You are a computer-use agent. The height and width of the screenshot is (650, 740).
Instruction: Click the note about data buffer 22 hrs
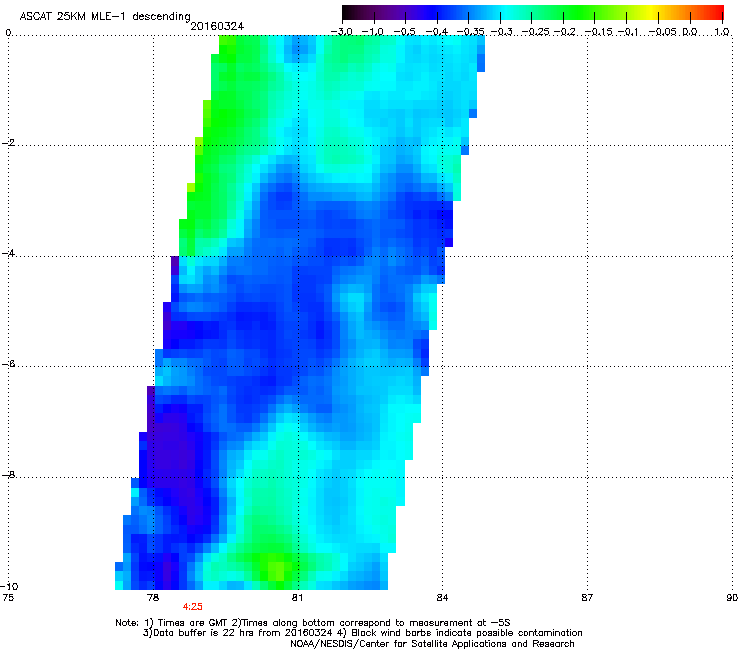238,633
